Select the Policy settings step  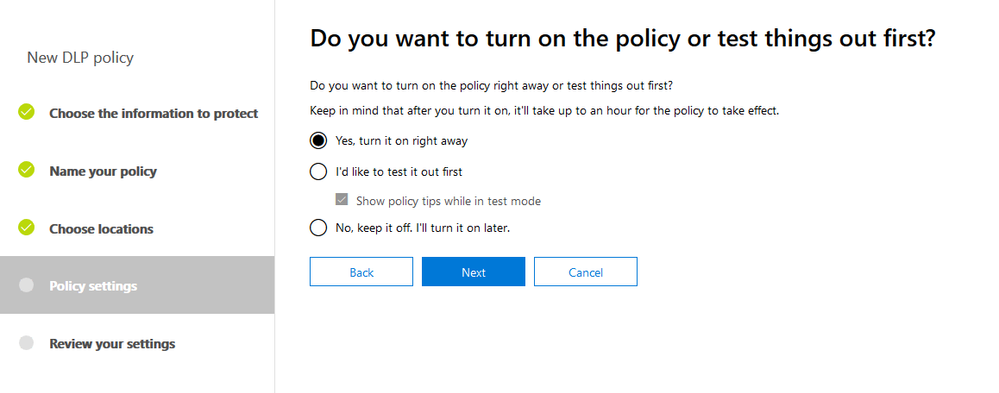[137, 285]
